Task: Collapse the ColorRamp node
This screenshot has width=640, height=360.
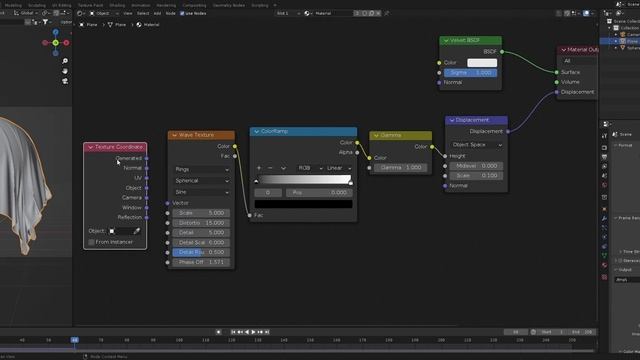Action: click(x=256, y=131)
